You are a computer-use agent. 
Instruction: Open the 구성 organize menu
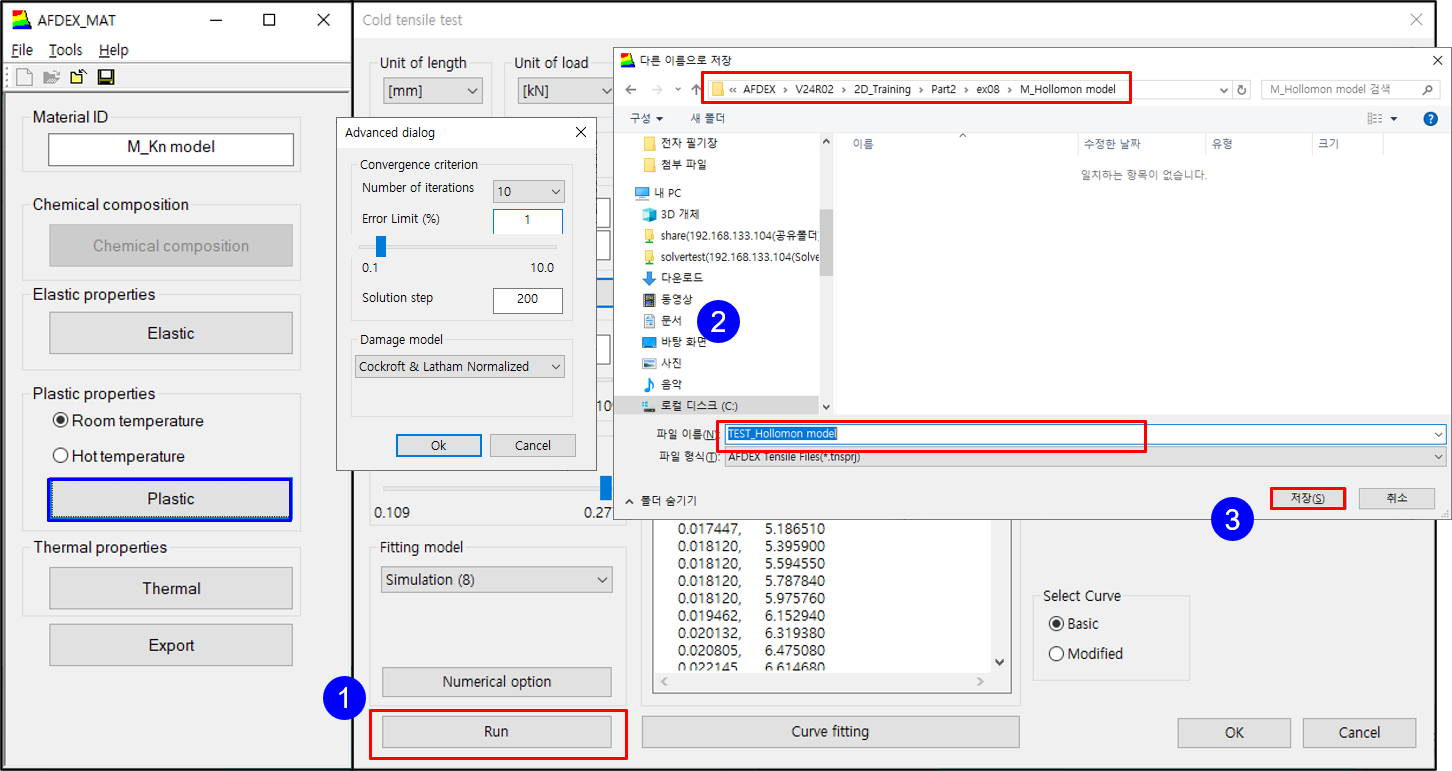click(646, 118)
